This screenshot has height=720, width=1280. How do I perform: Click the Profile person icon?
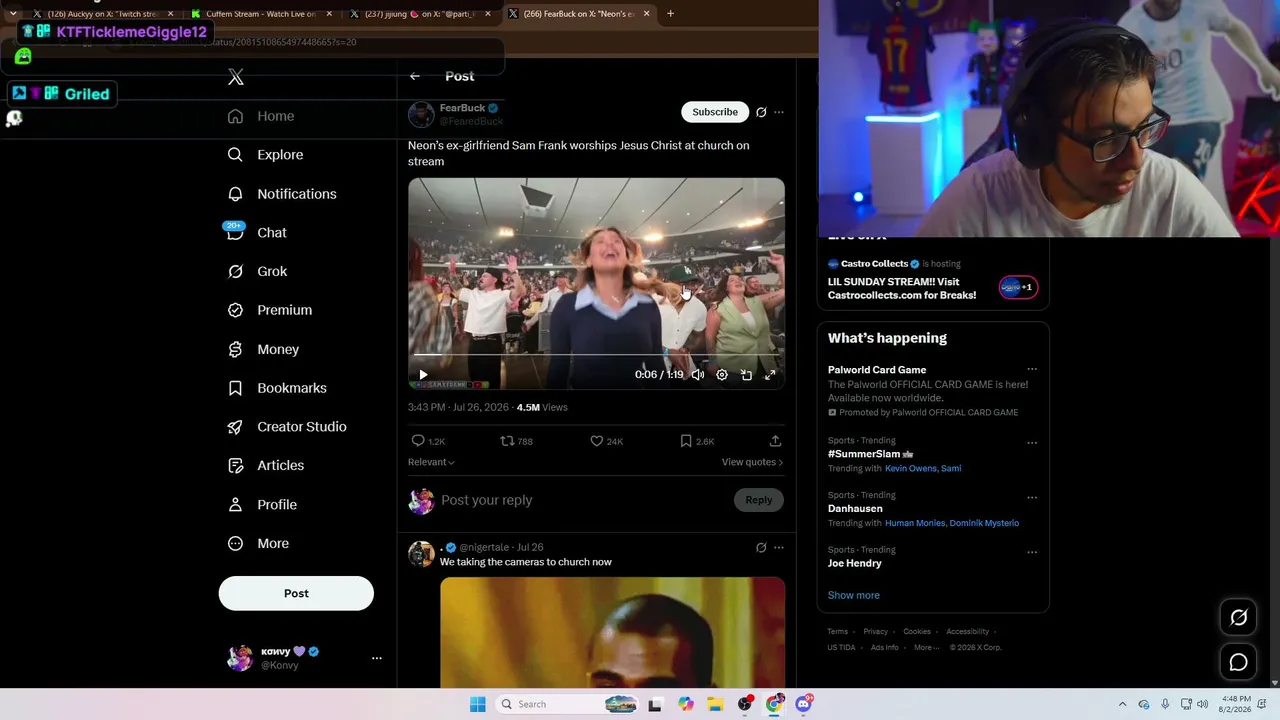(x=235, y=504)
